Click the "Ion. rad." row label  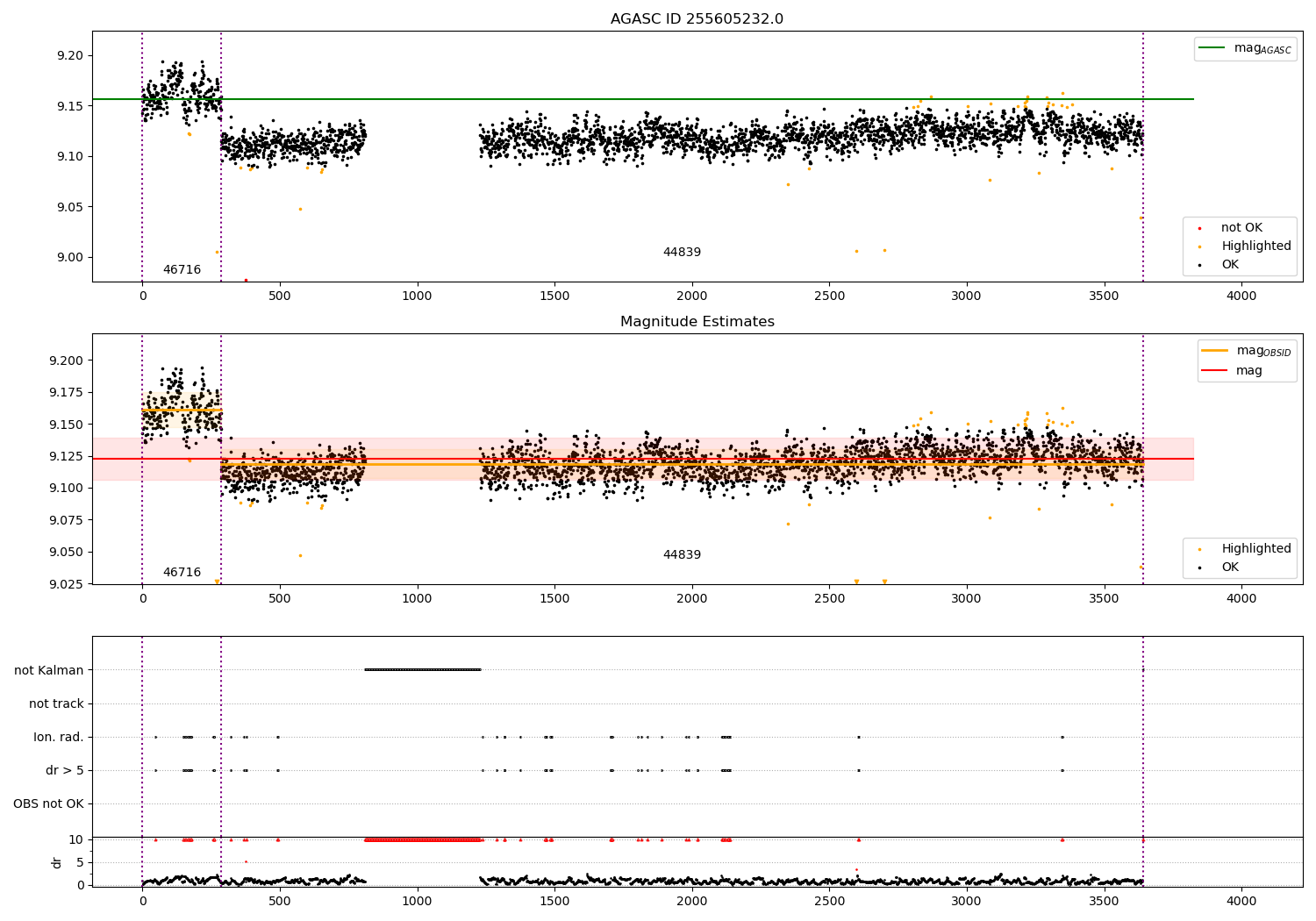(x=58, y=737)
